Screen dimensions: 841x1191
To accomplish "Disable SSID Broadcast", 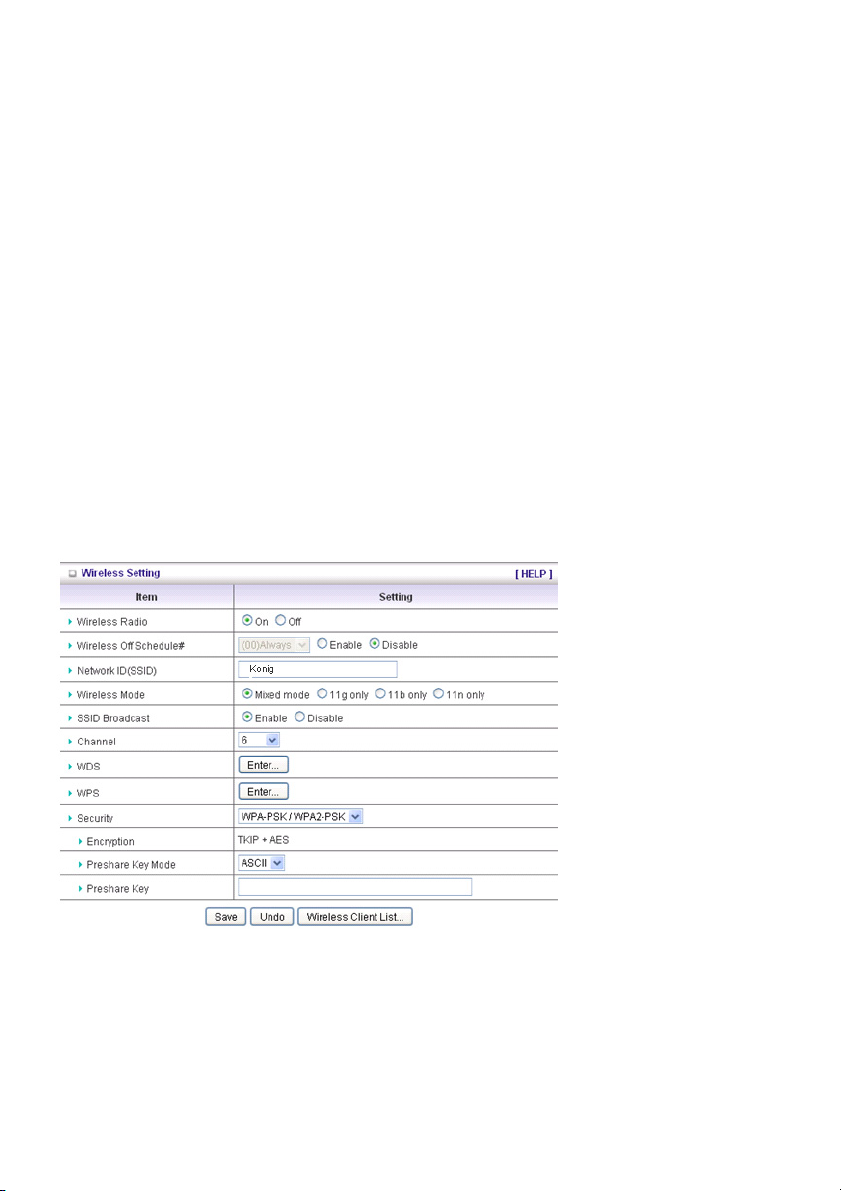I will pos(299,717).
